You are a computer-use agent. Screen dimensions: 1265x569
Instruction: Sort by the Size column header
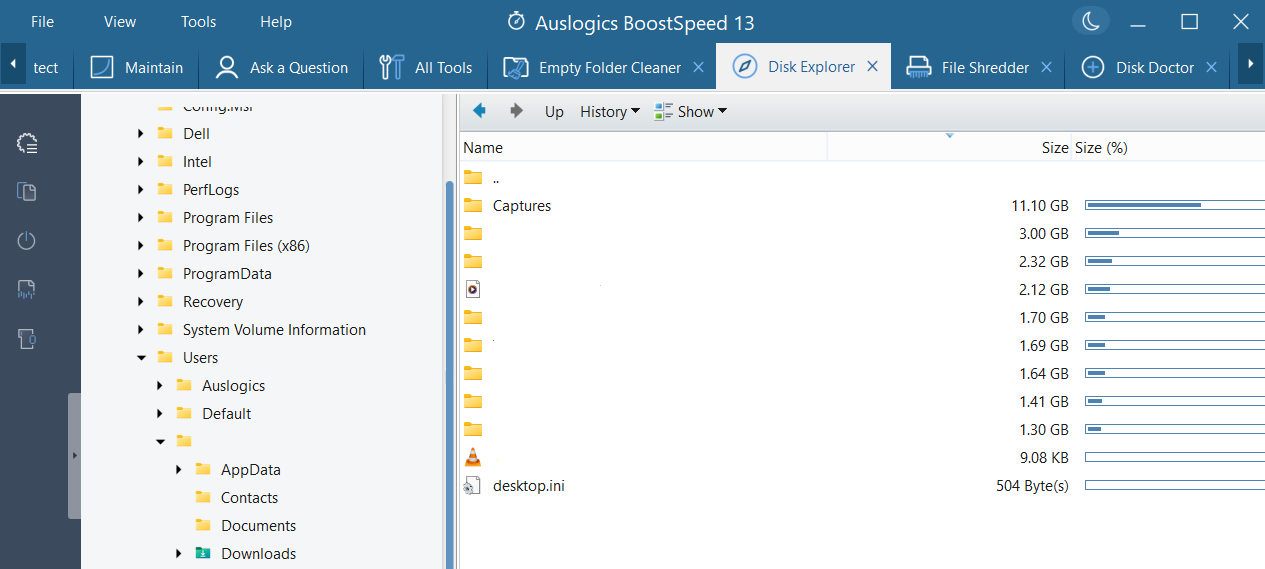(x=950, y=147)
